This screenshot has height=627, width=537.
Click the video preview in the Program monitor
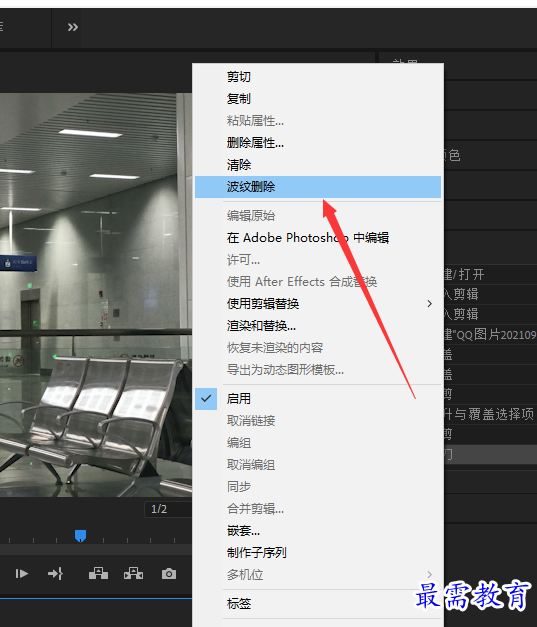[x=96, y=295]
